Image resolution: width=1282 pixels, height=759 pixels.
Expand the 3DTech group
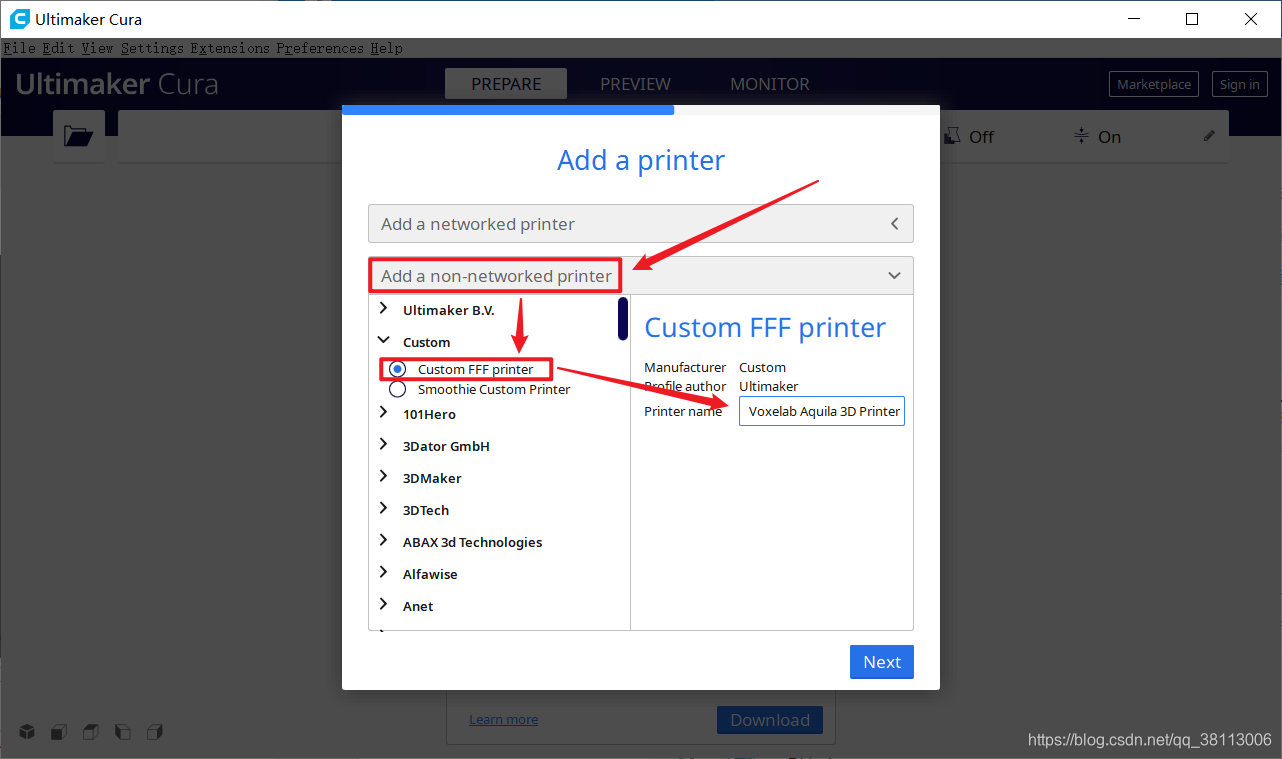pyautogui.click(x=383, y=509)
